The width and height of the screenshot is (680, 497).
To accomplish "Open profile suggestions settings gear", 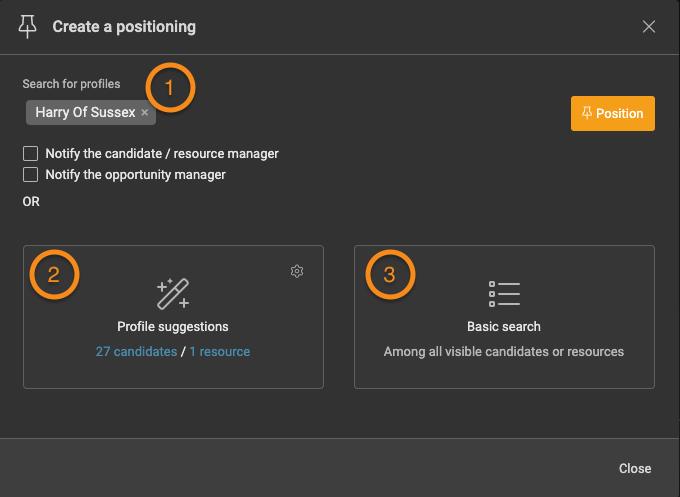I will click(297, 271).
